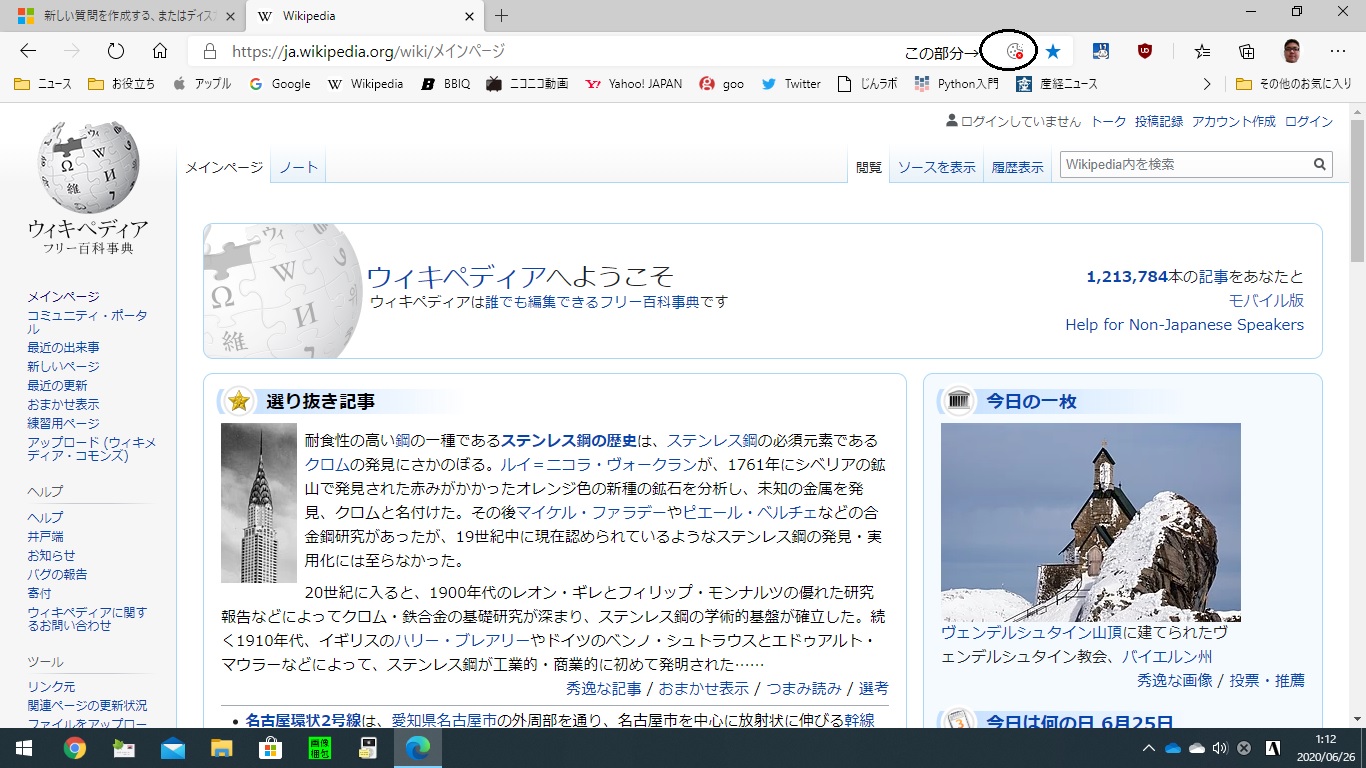The width and height of the screenshot is (1366, 768).
Task: View site info via the lock icon
Action: click(x=209, y=51)
